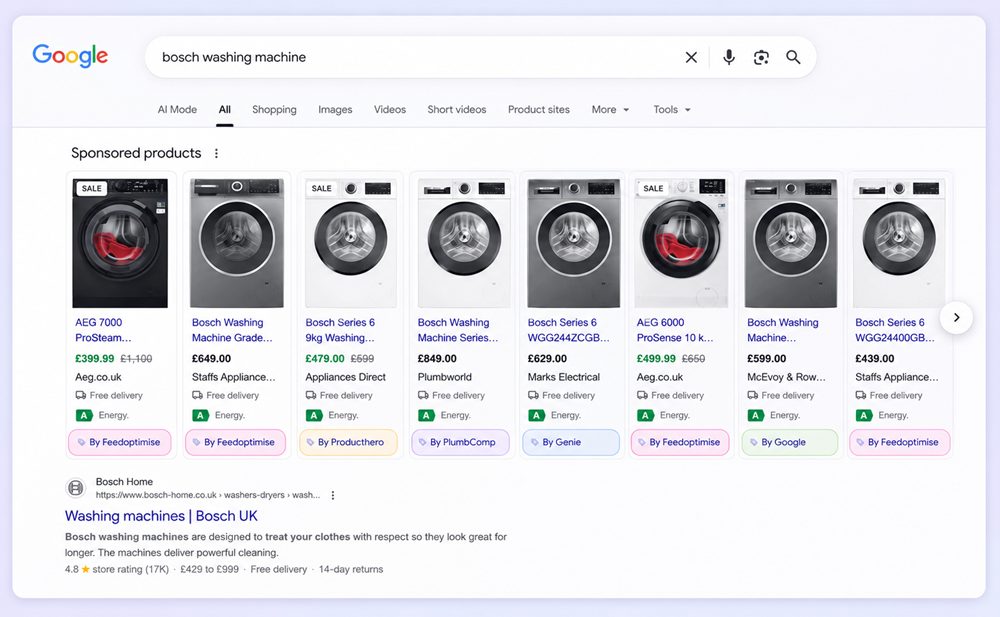The height and width of the screenshot is (617, 1000).
Task: Click the magnifying glass search icon
Action: 793,57
